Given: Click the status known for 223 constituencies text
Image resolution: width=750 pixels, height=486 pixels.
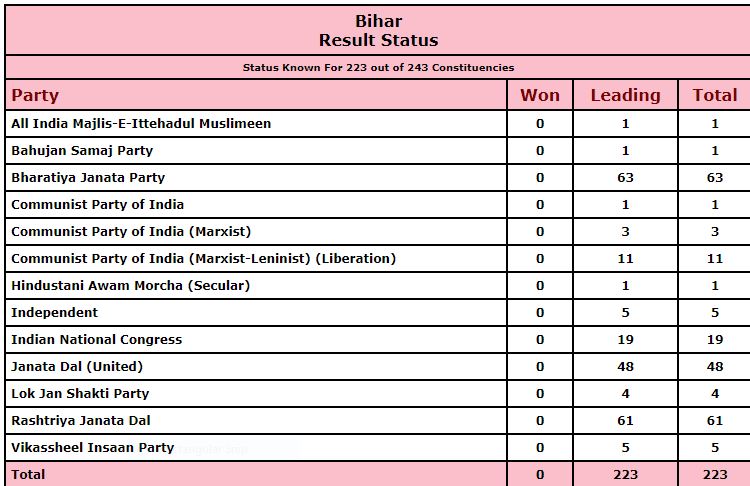Looking at the screenshot, I should tap(378, 67).
